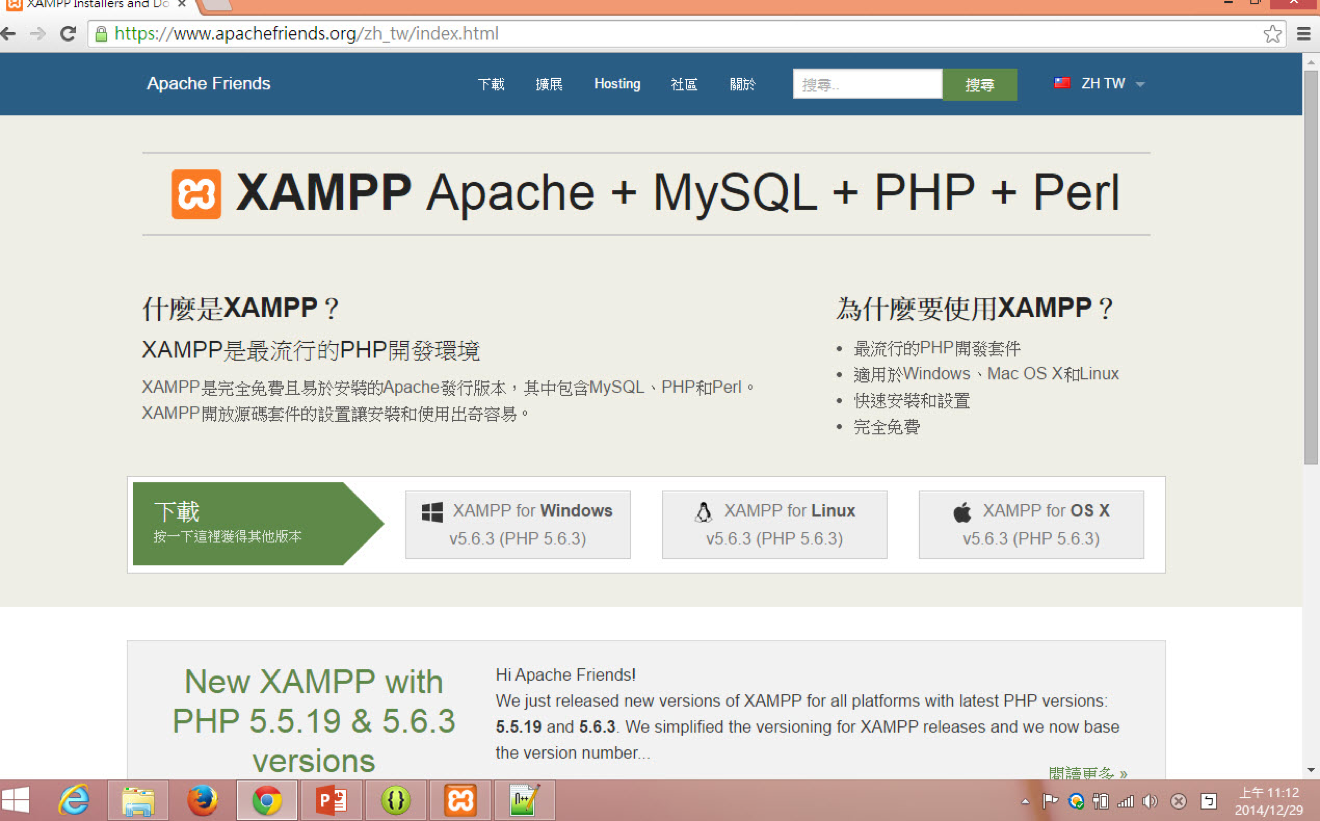Click the tray icon with X circle
Screen dimensions: 1320x821
click(1178, 801)
